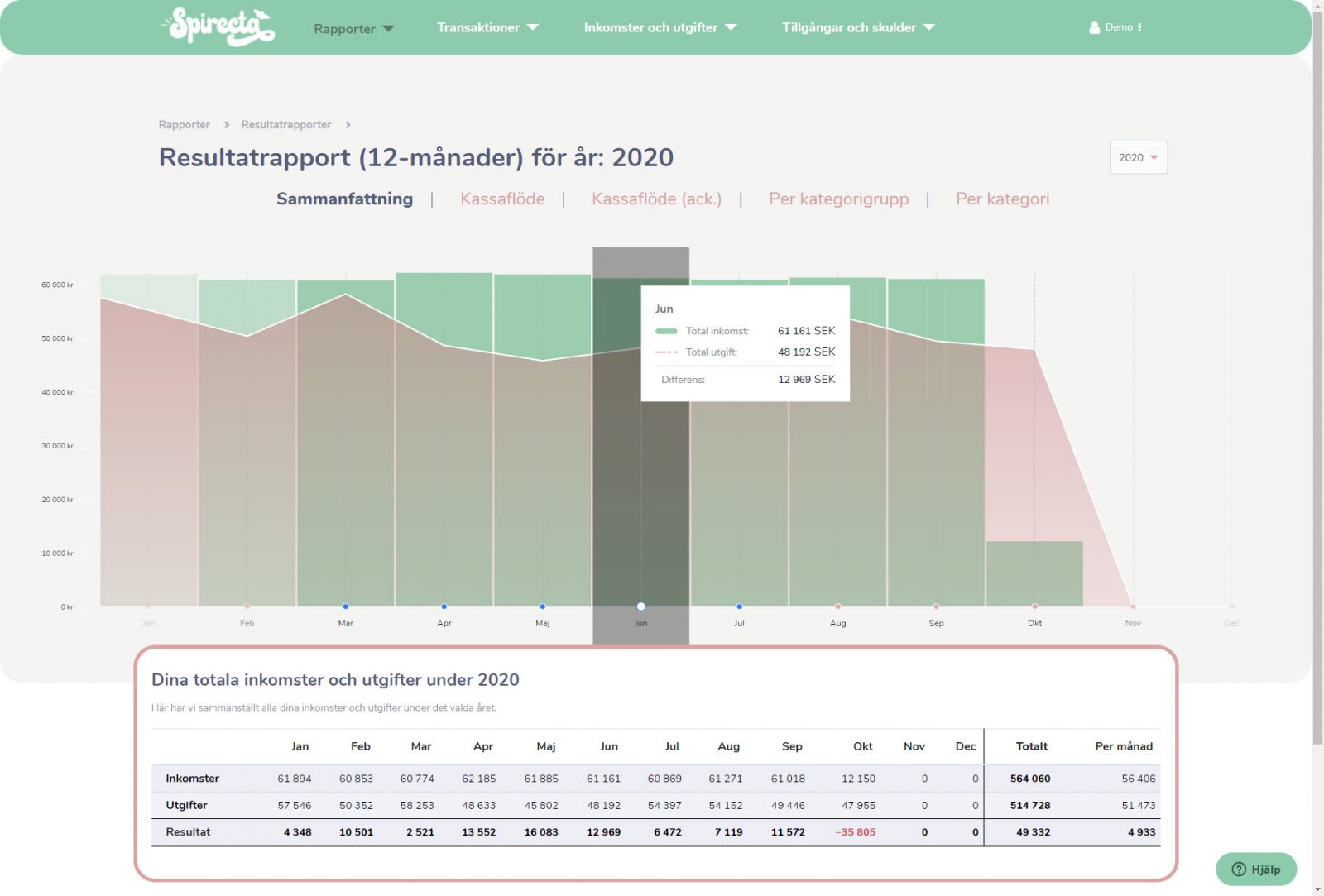This screenshot has height=896, width=1324.
Task: Click the Feb data point on the timeline
Action: 247,606
